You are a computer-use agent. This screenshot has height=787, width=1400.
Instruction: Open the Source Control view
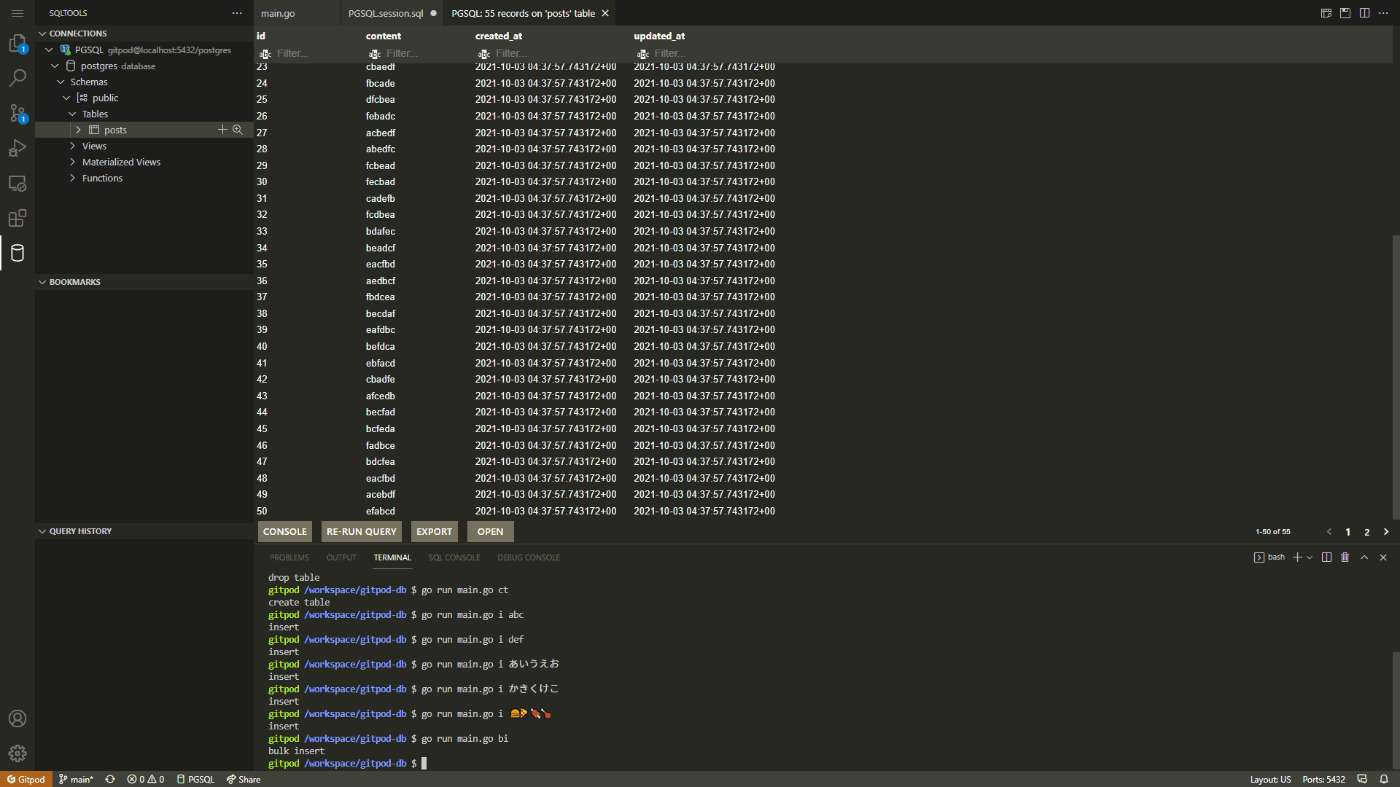(x=17, y=113)
